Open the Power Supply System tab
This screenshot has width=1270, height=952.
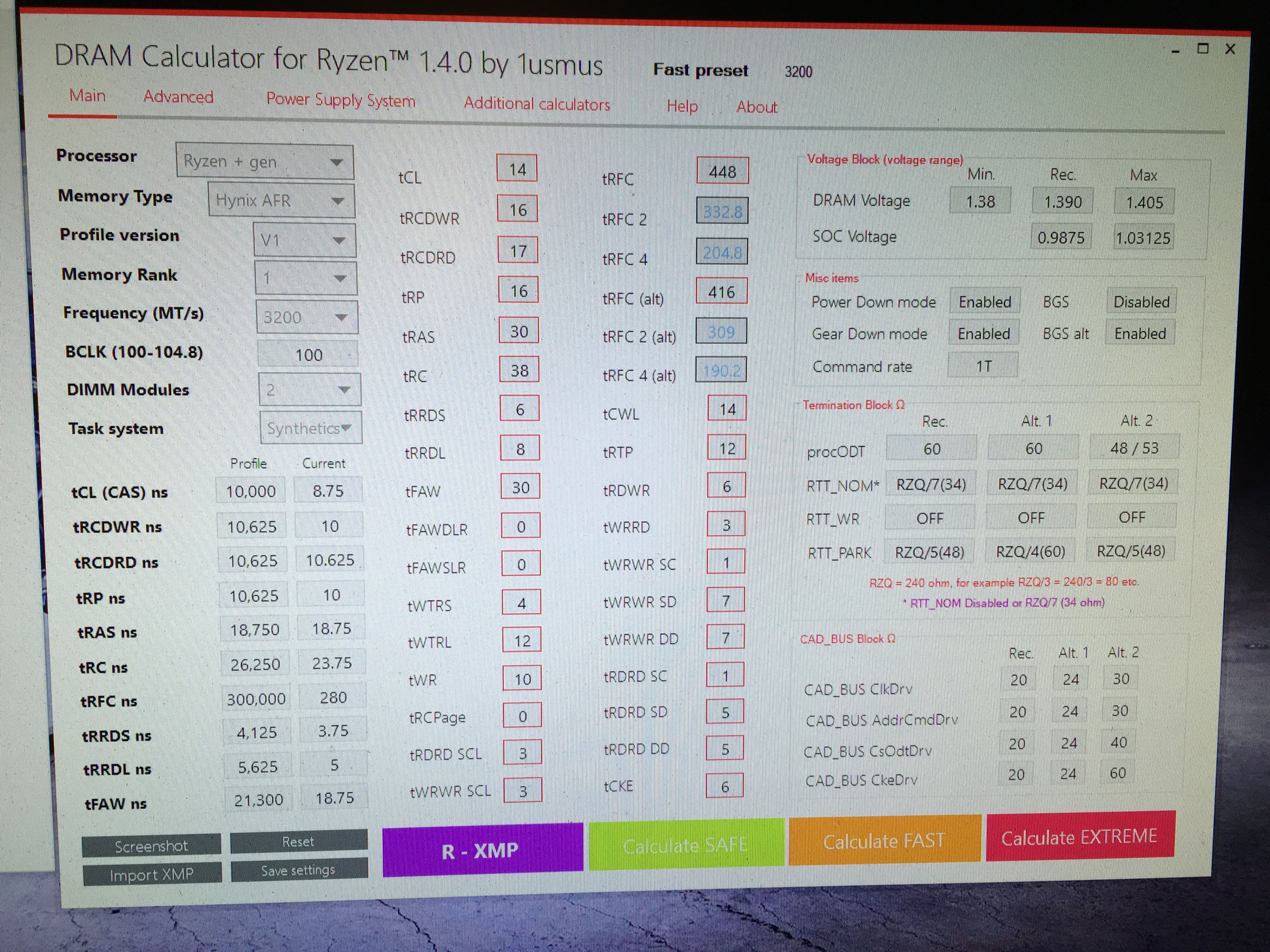[x=340, y=100]
